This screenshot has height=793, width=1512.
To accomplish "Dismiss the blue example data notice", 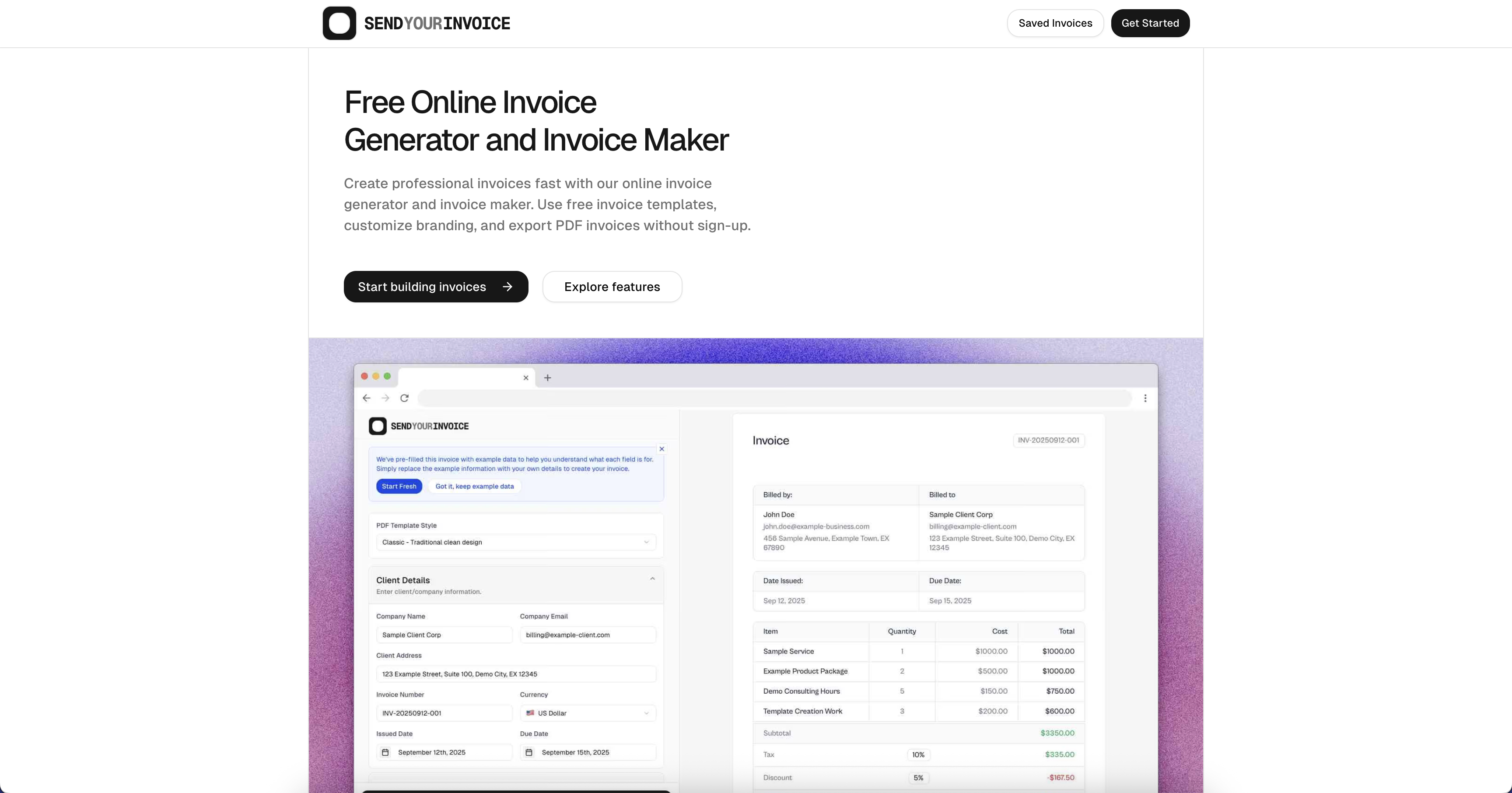I will (x=661, y=449).
